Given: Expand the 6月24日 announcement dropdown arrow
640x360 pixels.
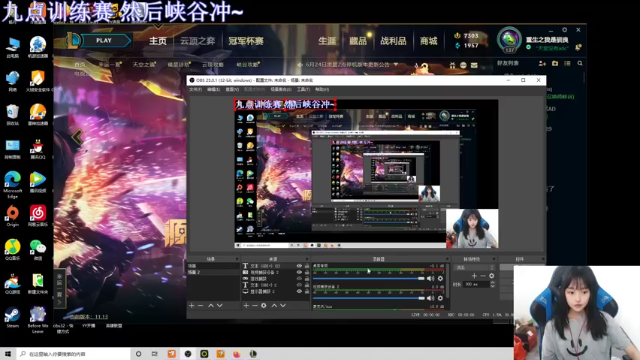Looking at the screenshot, I should tap(396, 64).
